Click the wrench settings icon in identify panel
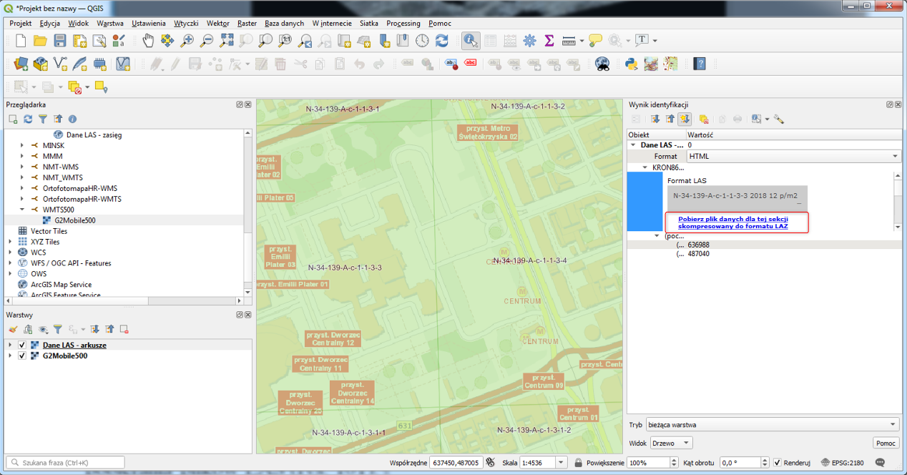 click(x=779, y=119)
